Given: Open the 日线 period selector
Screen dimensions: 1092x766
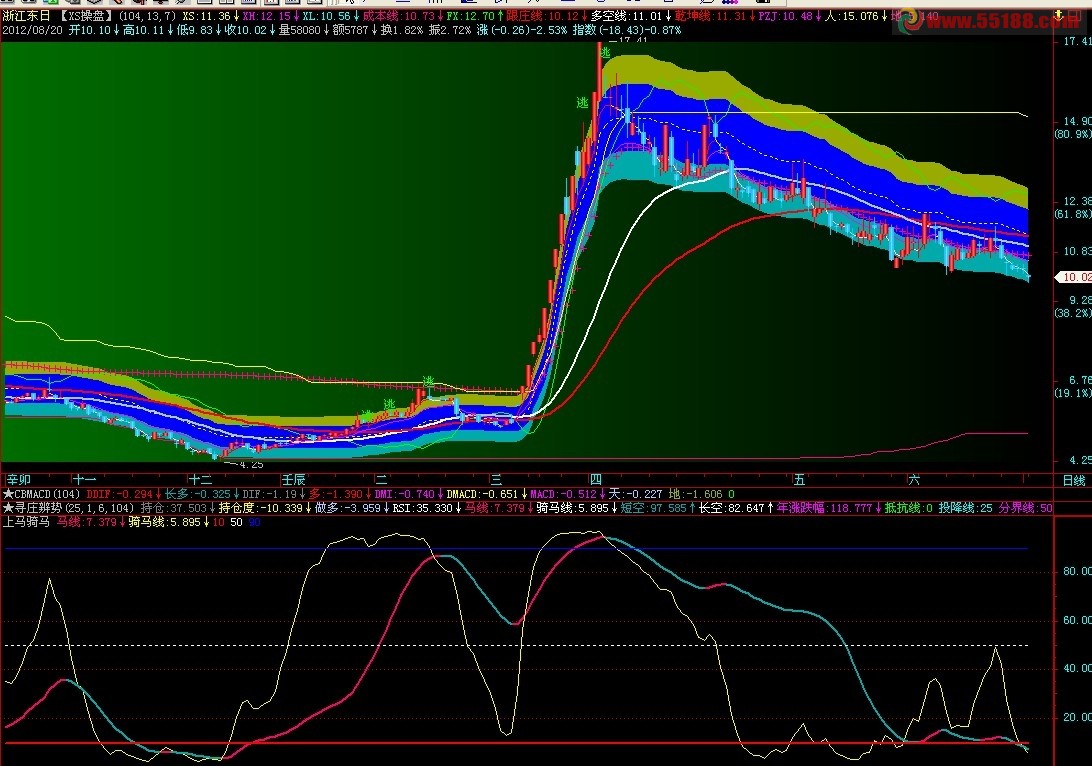Looking at the screenshot, I should [x=1073, y=480].
